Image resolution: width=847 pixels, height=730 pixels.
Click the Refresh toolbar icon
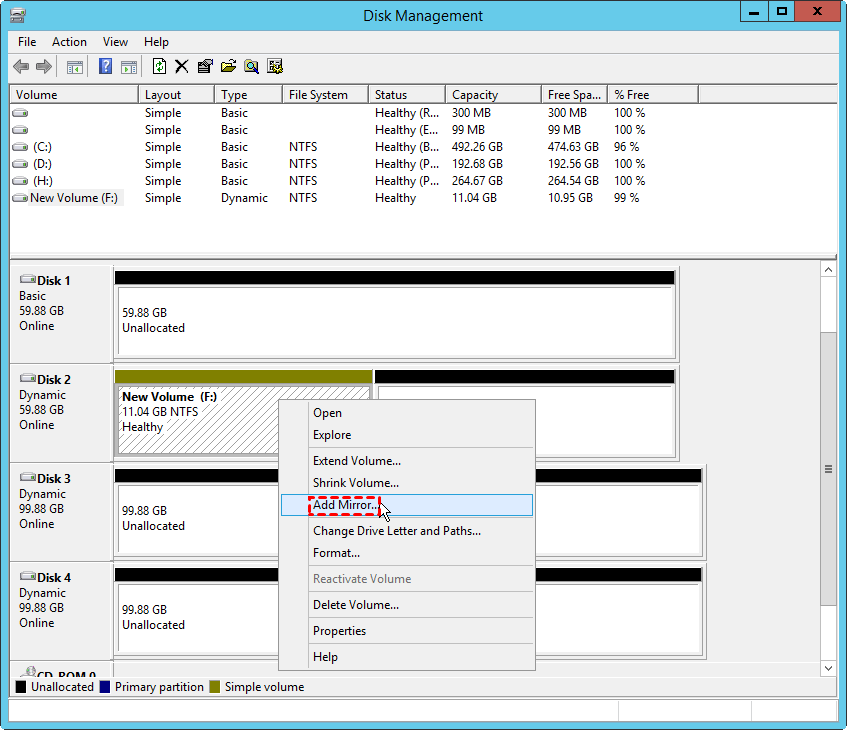[x=159, y=67]
